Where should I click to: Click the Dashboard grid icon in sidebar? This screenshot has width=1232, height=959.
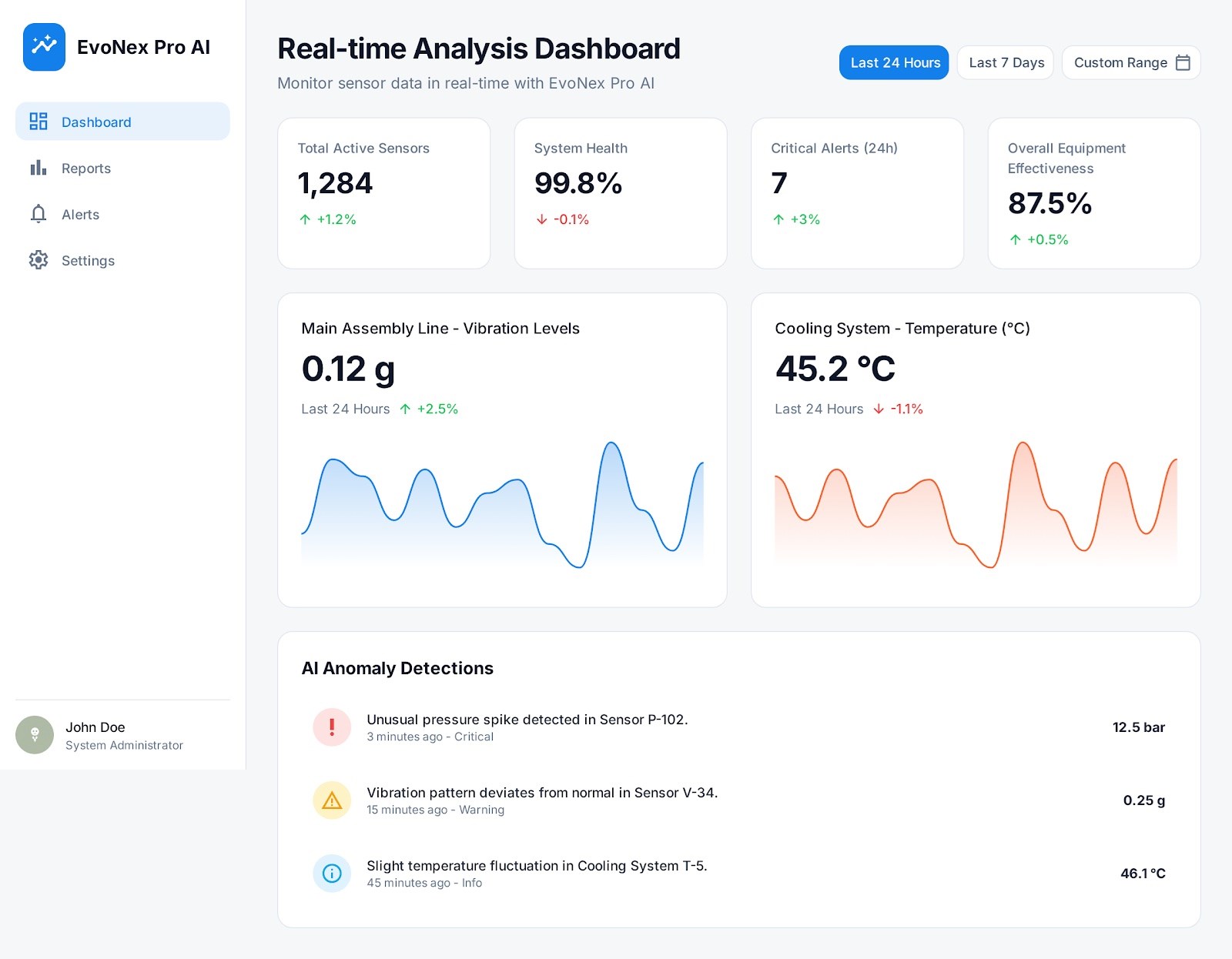click(x=38, y=122)
